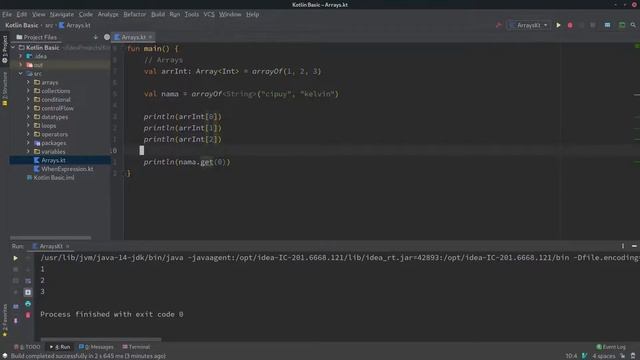Open the File menu
Viewport: 640px width, 360px height.
pyautogui.click(x=7, y=14)
